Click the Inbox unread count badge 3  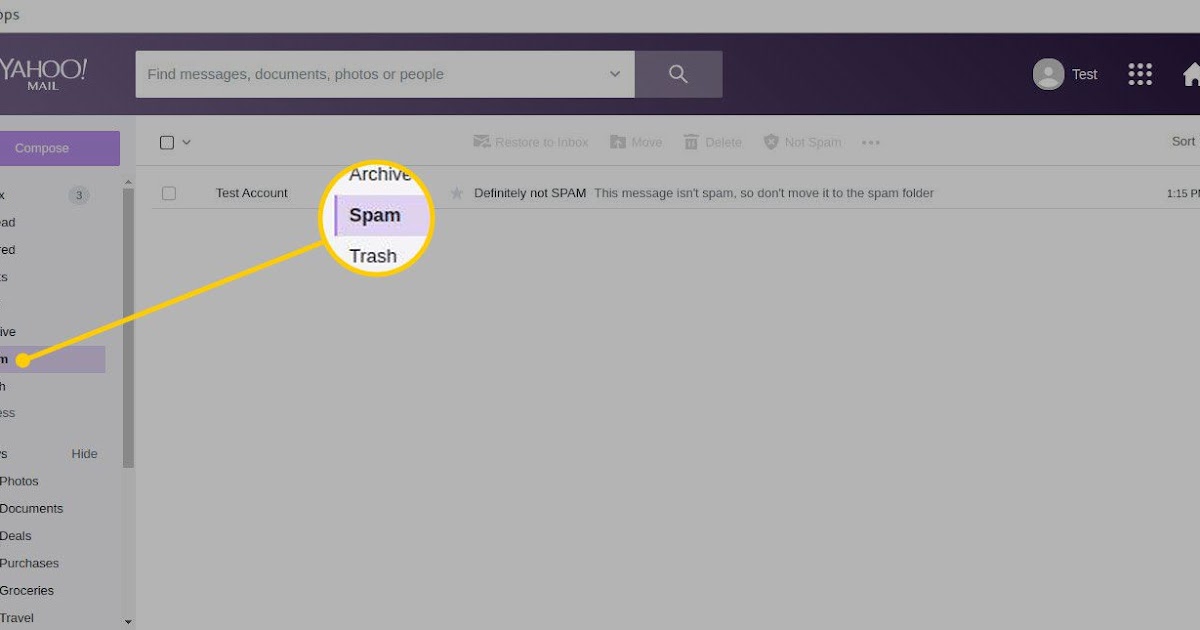[79, 195]
